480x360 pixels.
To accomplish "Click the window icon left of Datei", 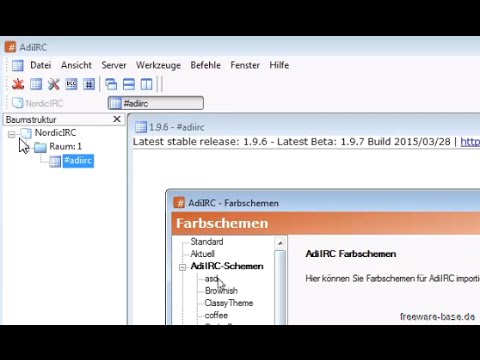I will 18,65.
